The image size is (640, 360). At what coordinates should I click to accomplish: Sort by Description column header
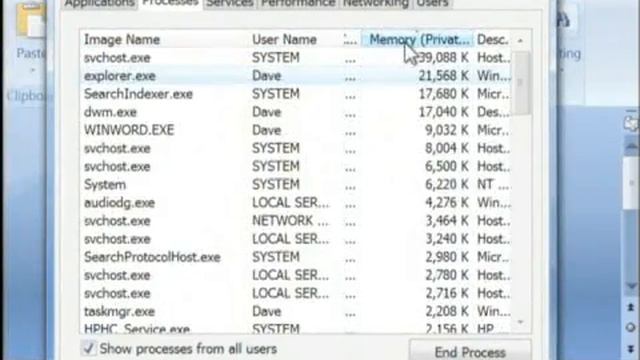493,40
